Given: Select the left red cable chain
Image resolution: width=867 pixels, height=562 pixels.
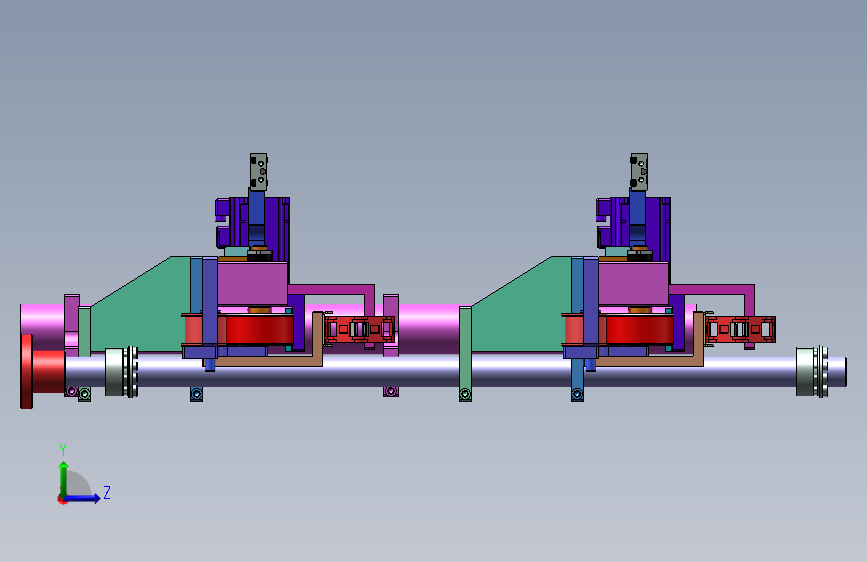Looking at the screenshot, I should tap(359, 330).
